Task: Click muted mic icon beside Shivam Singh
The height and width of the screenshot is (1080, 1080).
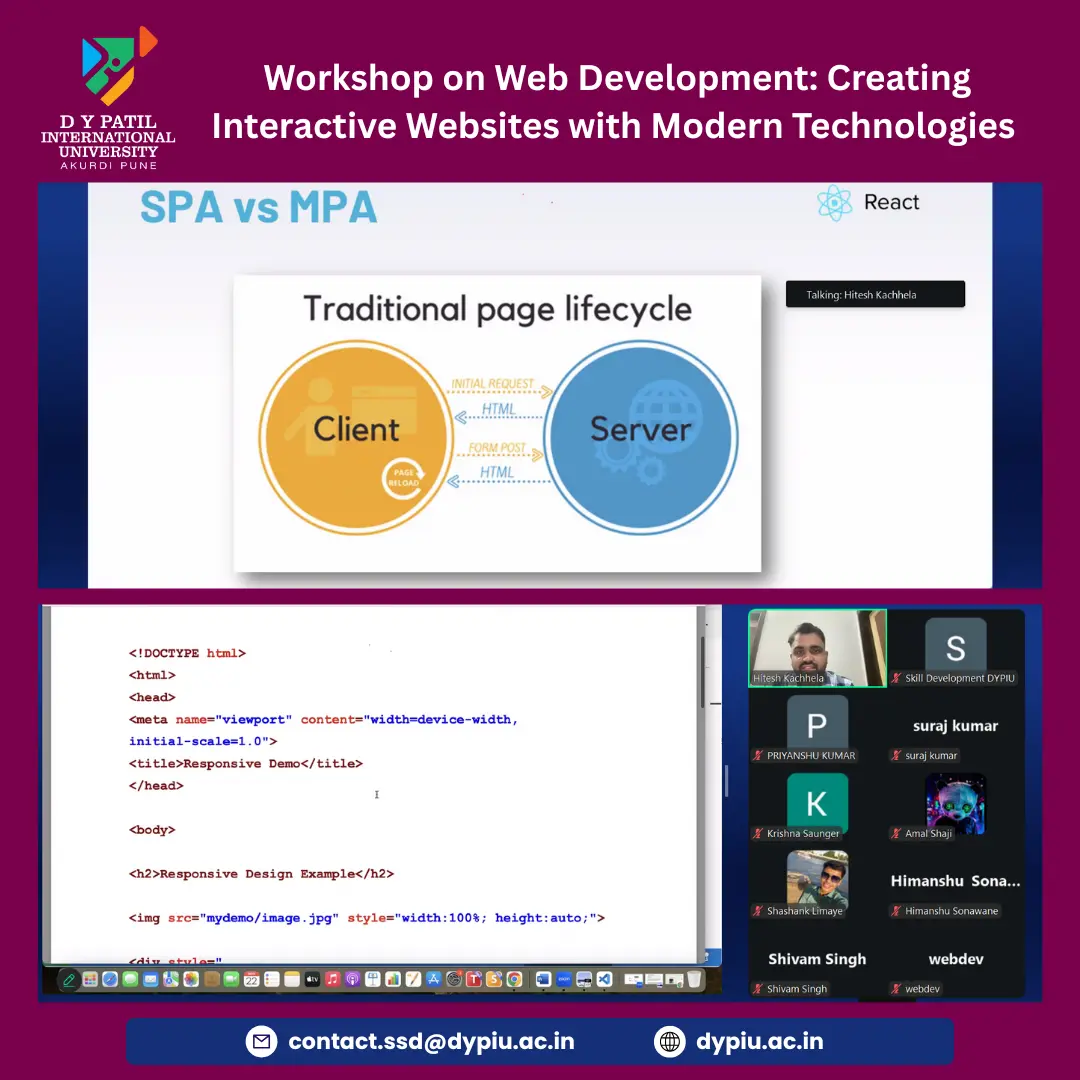Action: (x=759, y=989)
